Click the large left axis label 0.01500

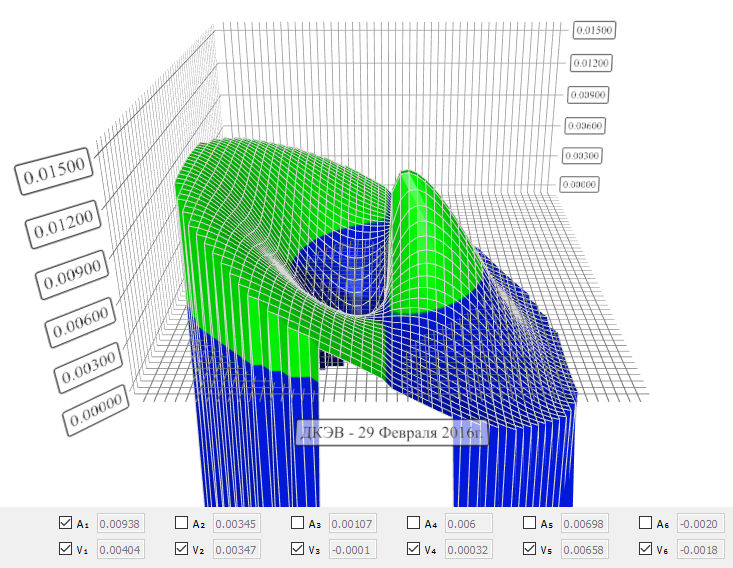click(x=57, y=172)
